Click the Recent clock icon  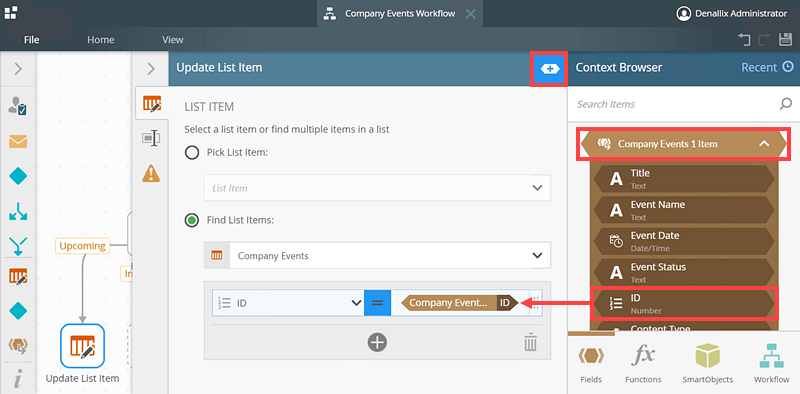click(788, 67)
